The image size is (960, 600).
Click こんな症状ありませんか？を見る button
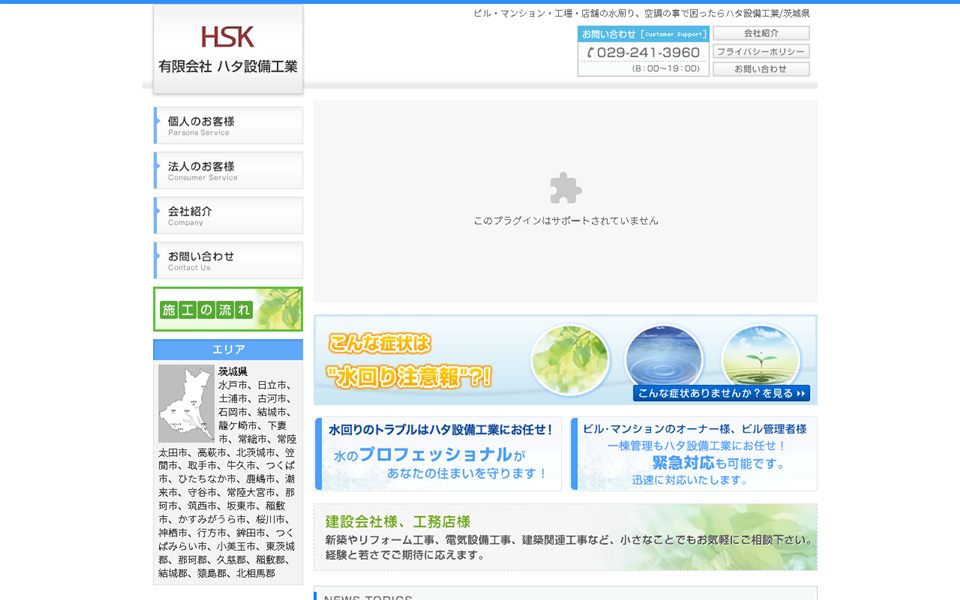(x=721, y=393)
